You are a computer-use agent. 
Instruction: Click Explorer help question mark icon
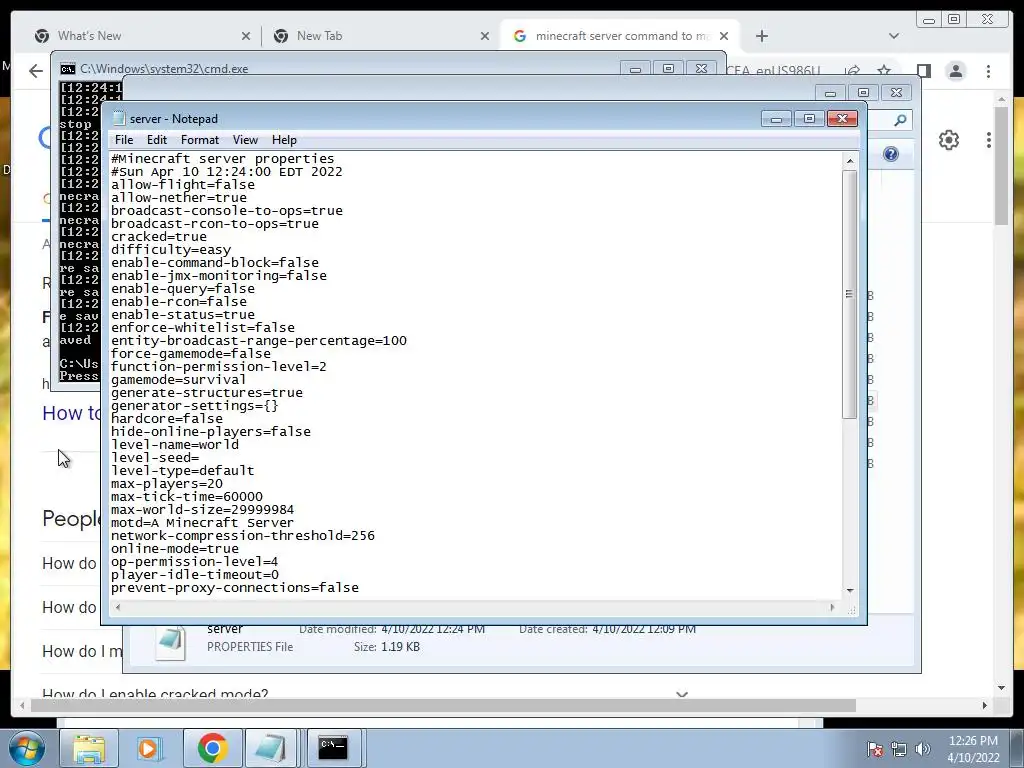(x=891, y=154)
